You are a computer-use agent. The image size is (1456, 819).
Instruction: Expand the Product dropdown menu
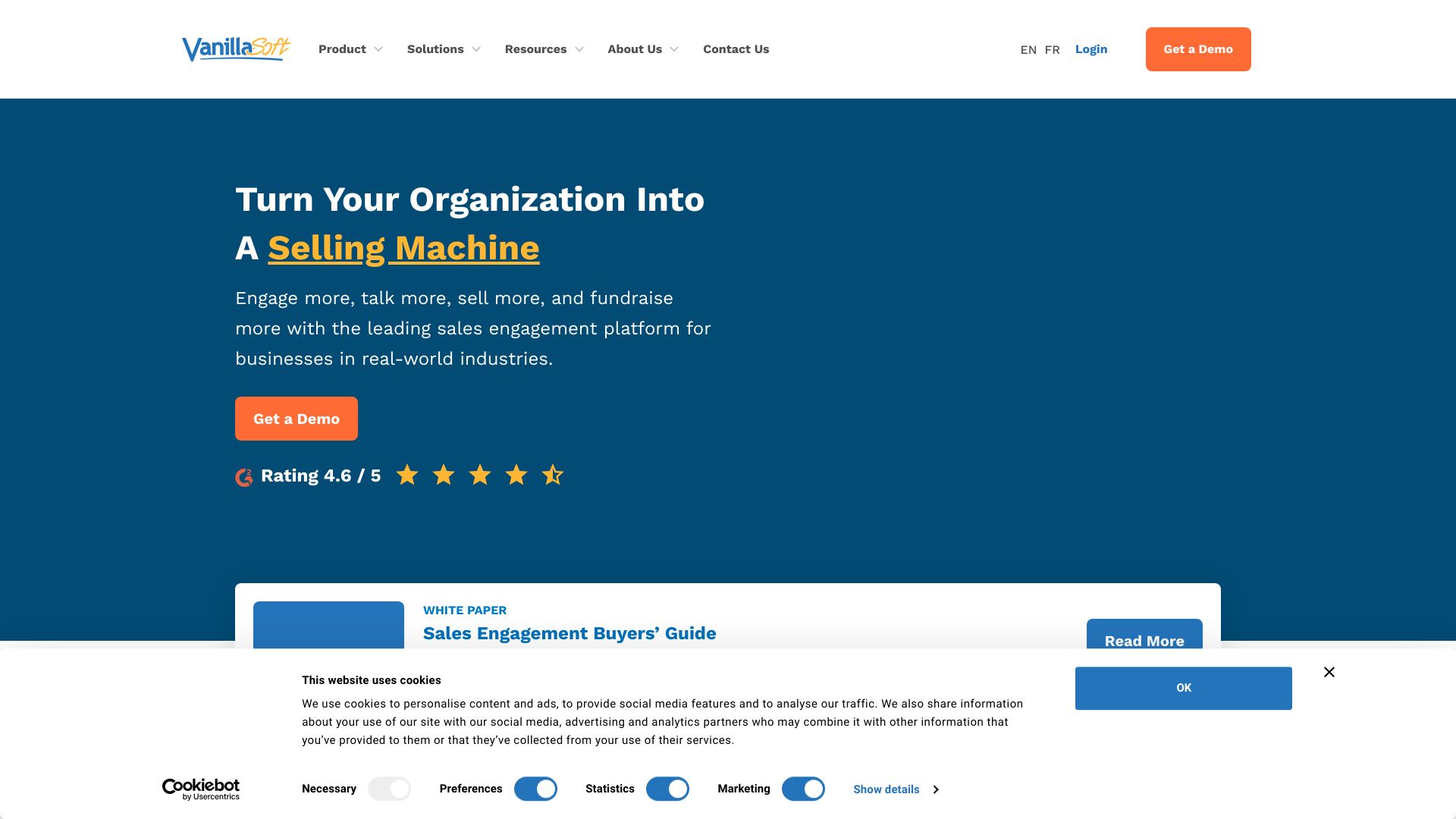350,49
